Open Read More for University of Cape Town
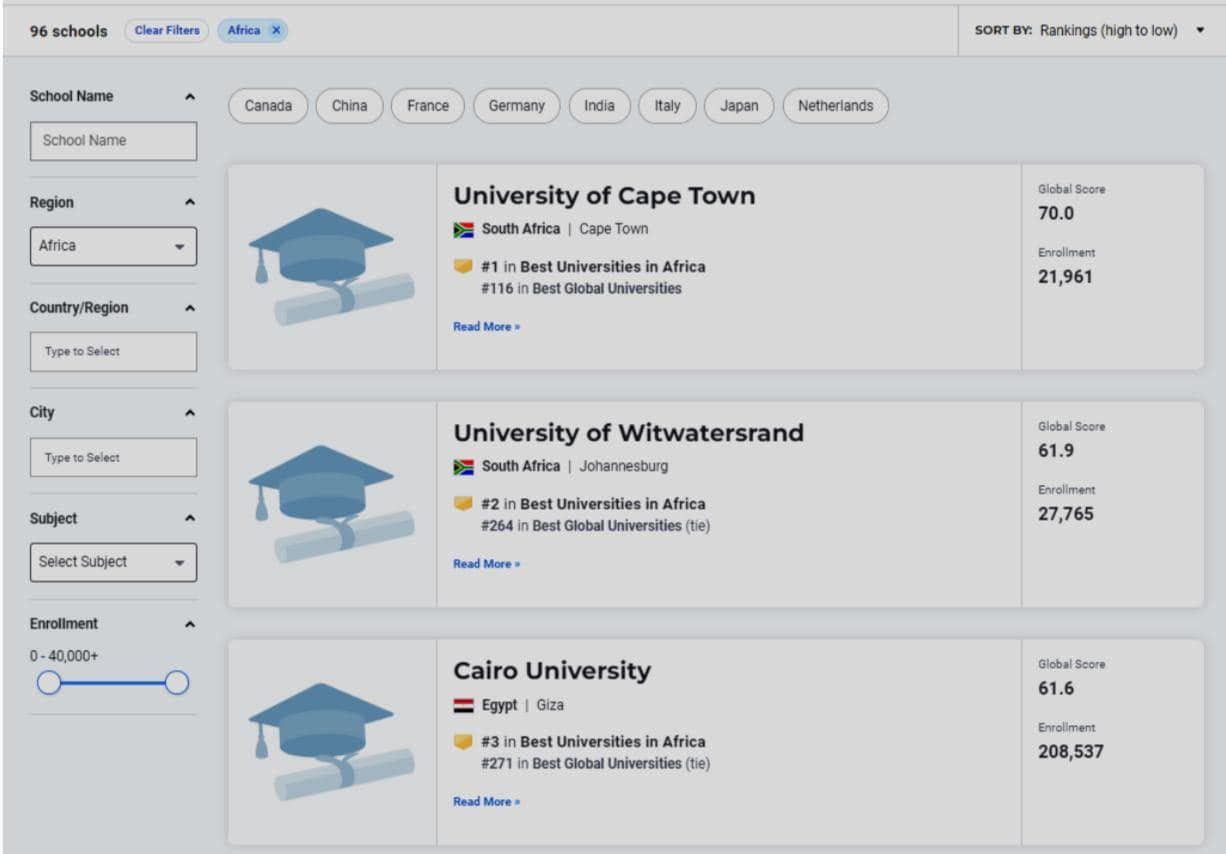Image resolution: width=1226 pixels, height=854 pixels. pyautogui.click(x=486, y=326)
